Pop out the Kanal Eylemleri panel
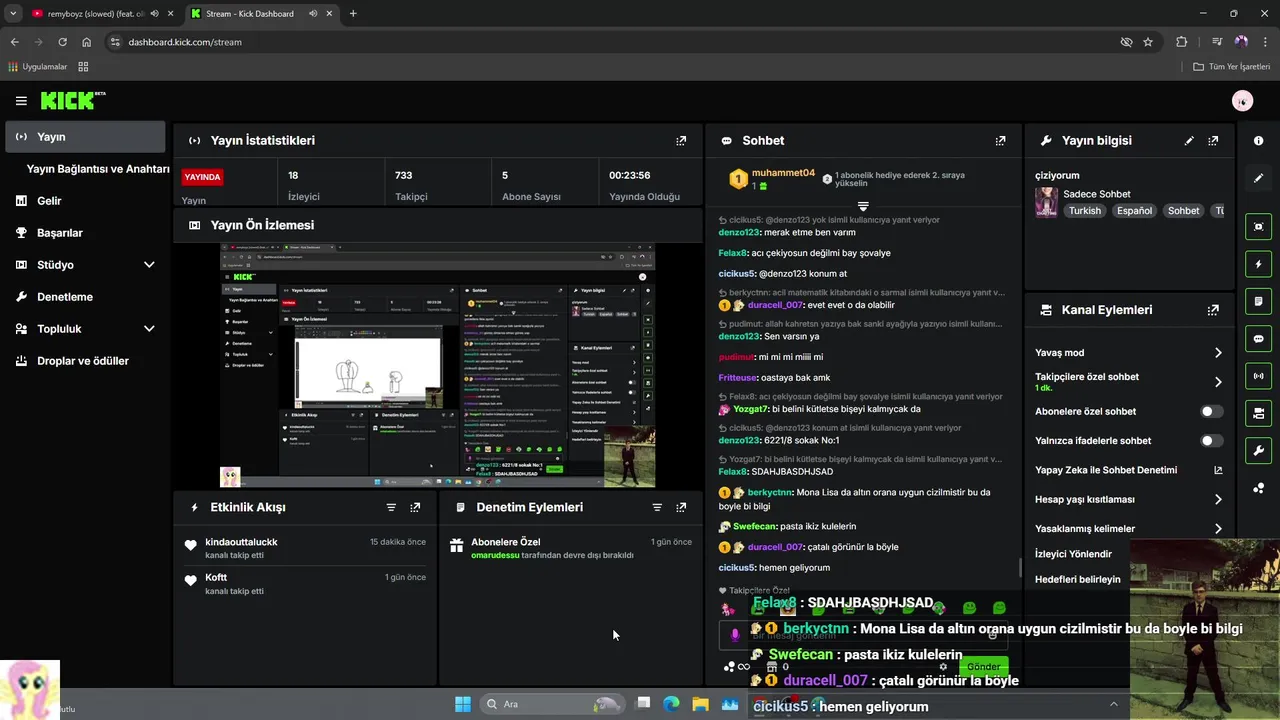 pyautogui.click(x=1213, y=310)
